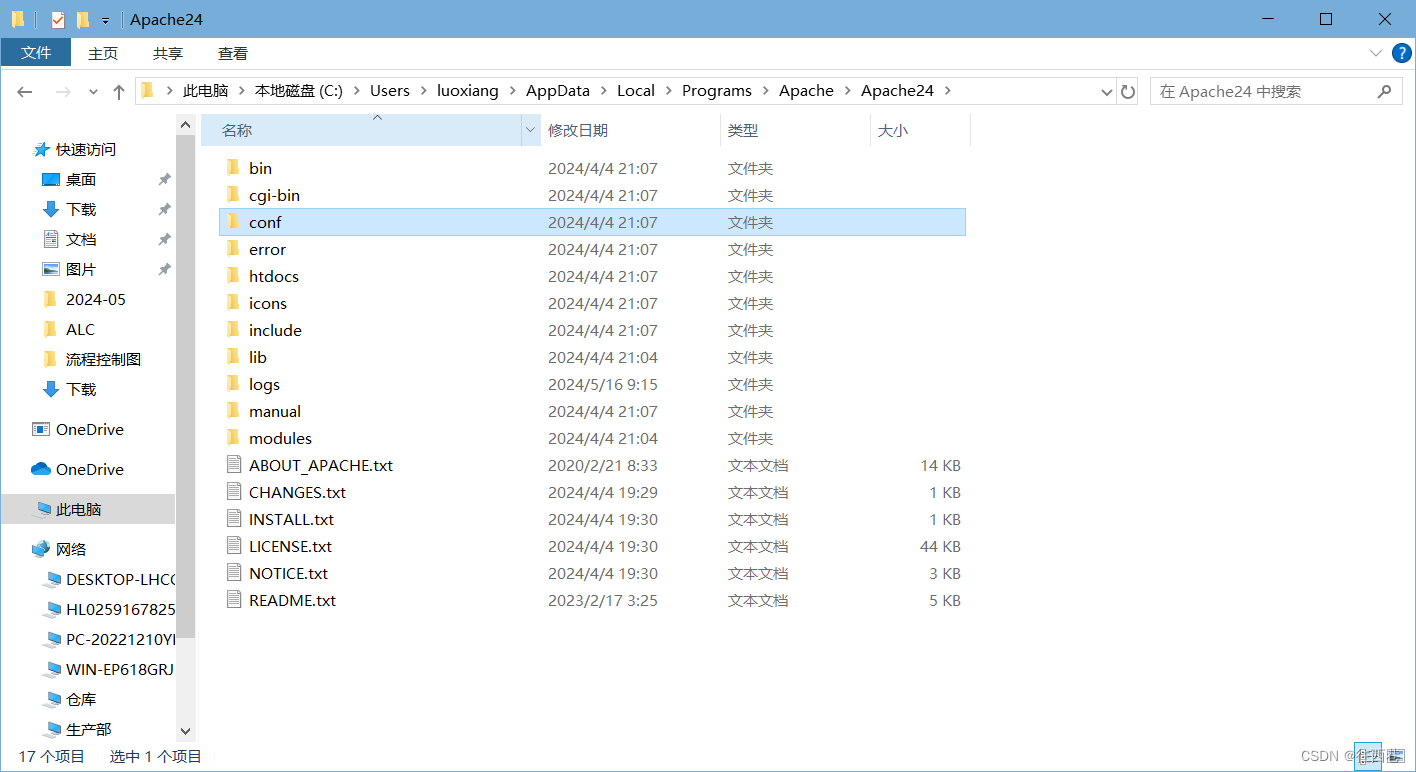
Task: Click the Up one level arrow
Action: pos(119,91)
